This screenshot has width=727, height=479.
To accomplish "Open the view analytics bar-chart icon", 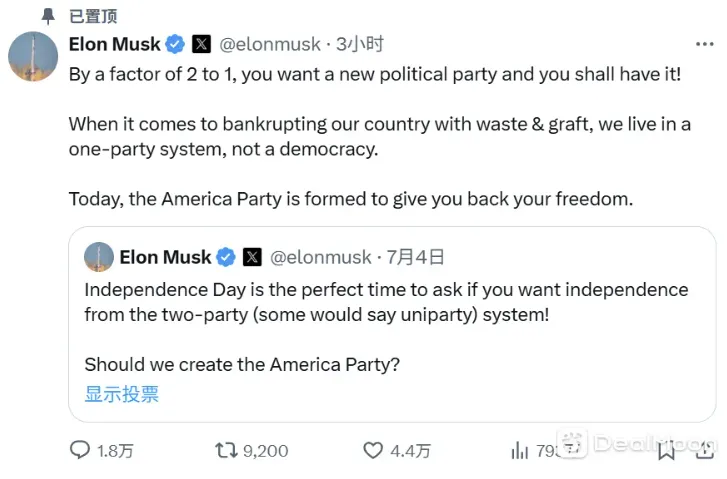I will (x=519, y=451).
